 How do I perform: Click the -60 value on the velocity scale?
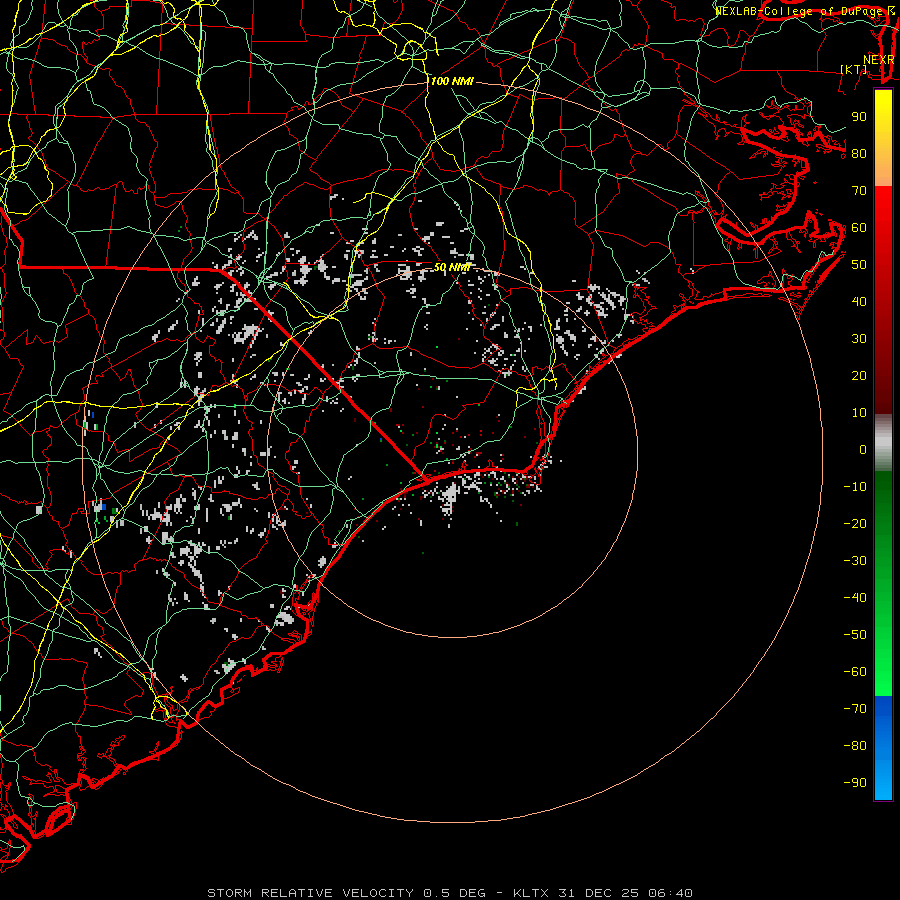855,672
